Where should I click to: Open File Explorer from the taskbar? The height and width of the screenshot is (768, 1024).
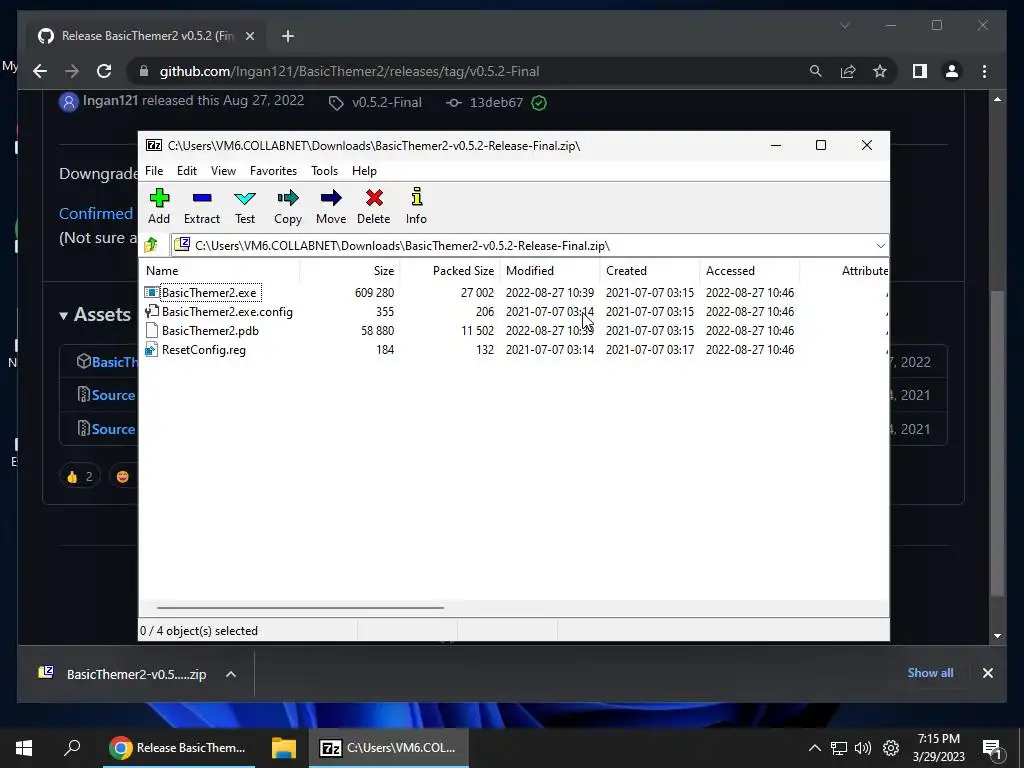point(284,748)
